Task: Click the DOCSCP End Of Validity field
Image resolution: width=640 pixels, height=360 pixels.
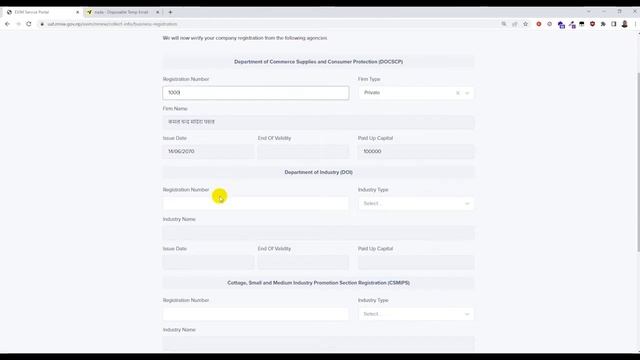Action: tap(303, 151)
